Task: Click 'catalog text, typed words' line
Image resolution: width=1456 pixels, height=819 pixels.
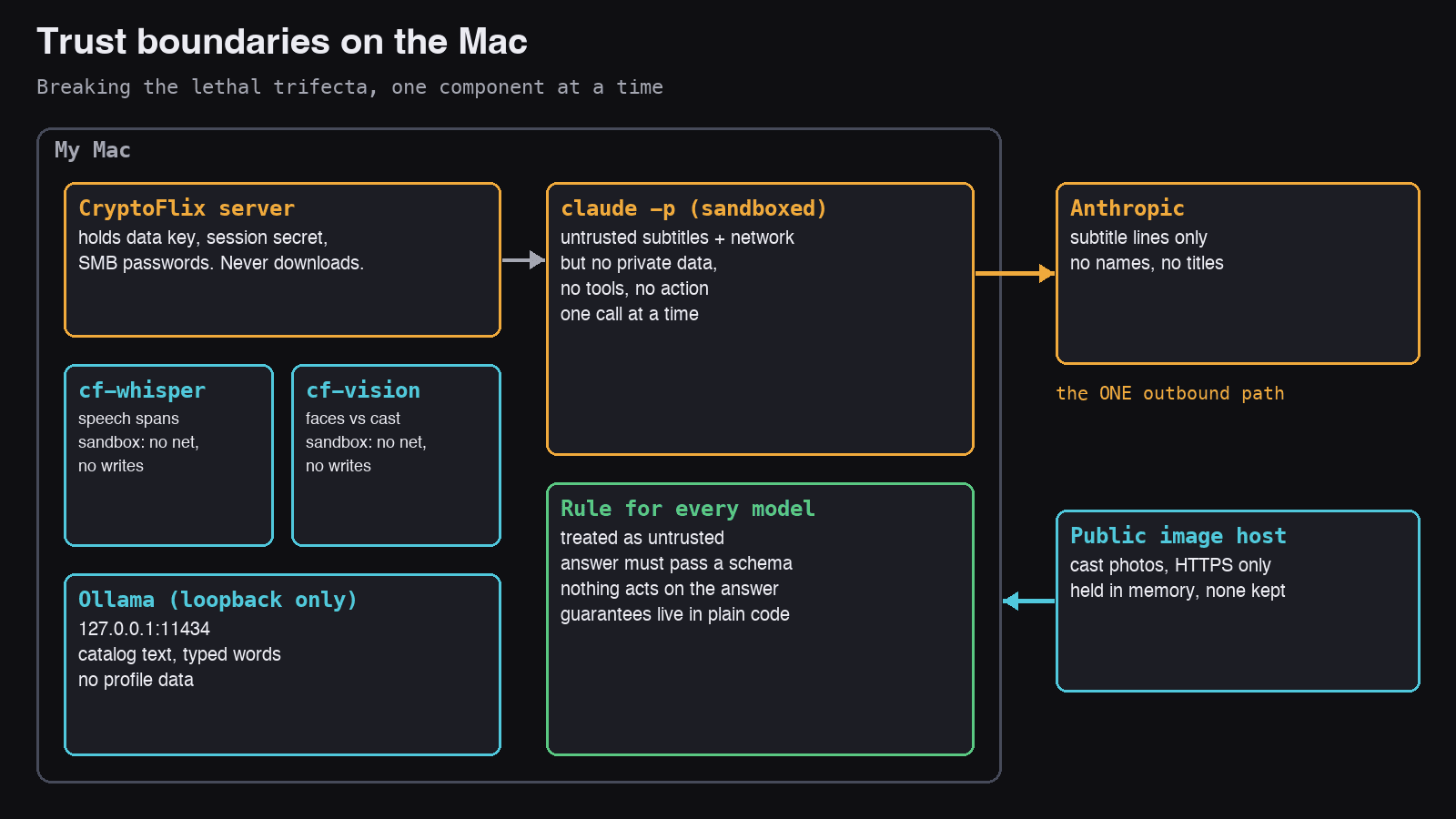Action: [x=179, y=654]
